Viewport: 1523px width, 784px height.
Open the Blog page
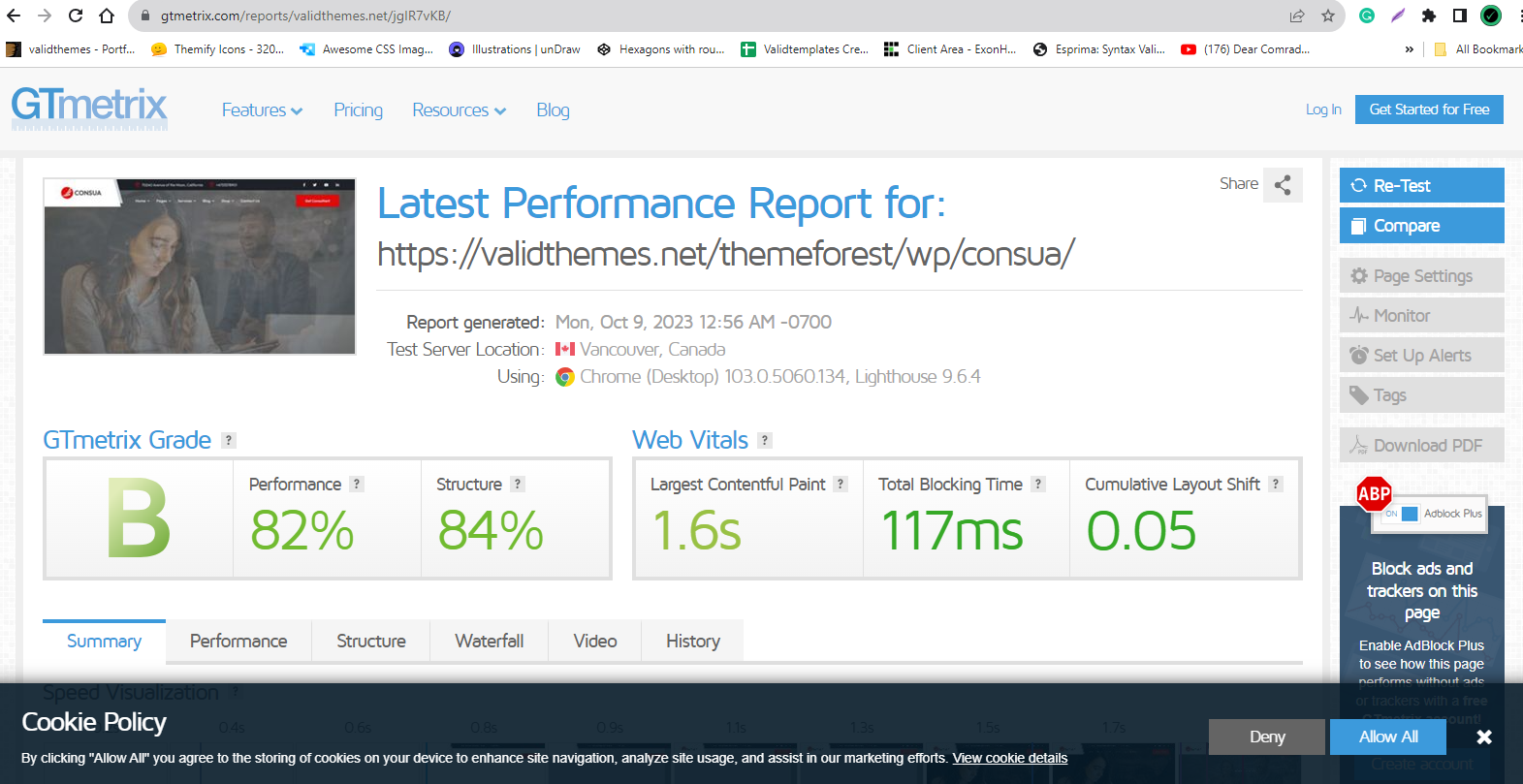click(554, 110)
